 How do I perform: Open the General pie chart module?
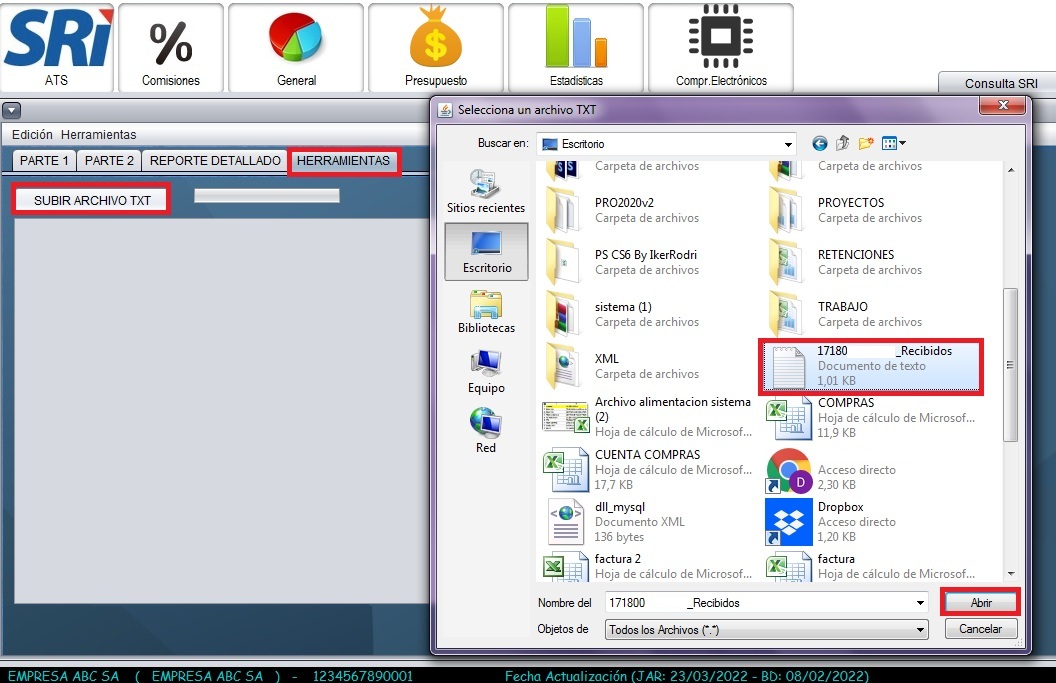tap(296, 46)
